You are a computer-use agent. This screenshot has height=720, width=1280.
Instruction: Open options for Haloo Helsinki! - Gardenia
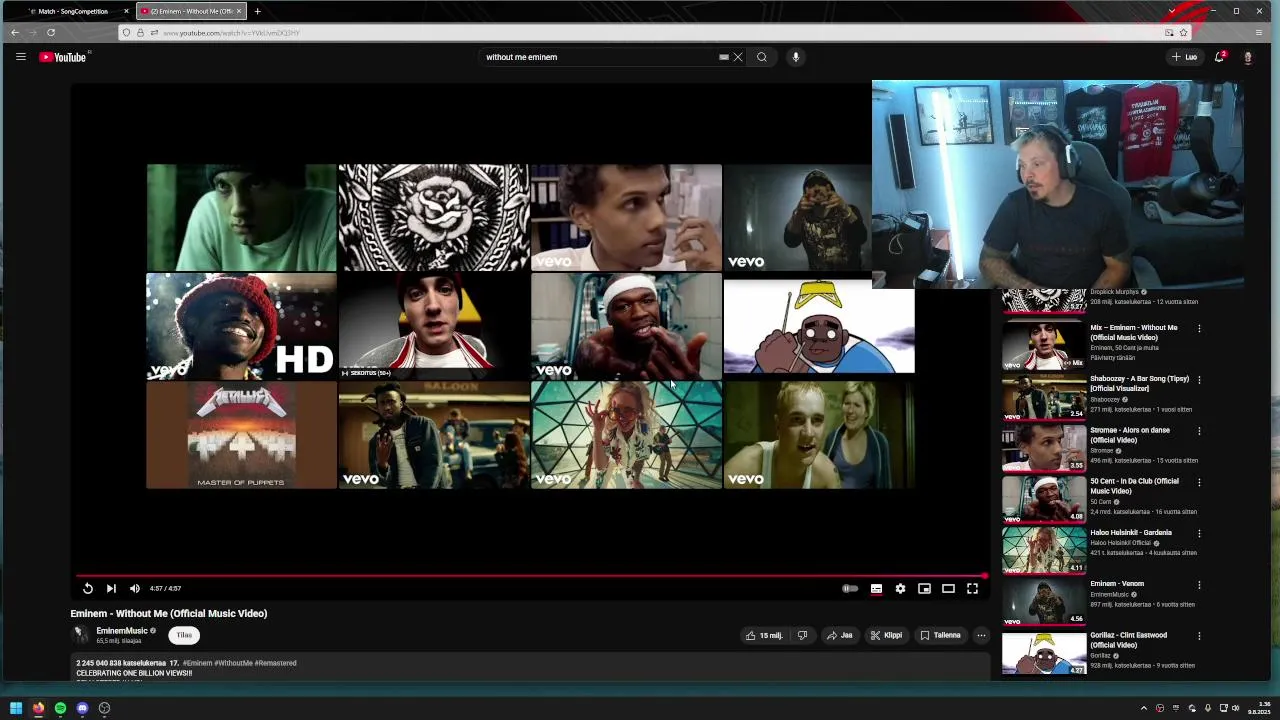1199,533
